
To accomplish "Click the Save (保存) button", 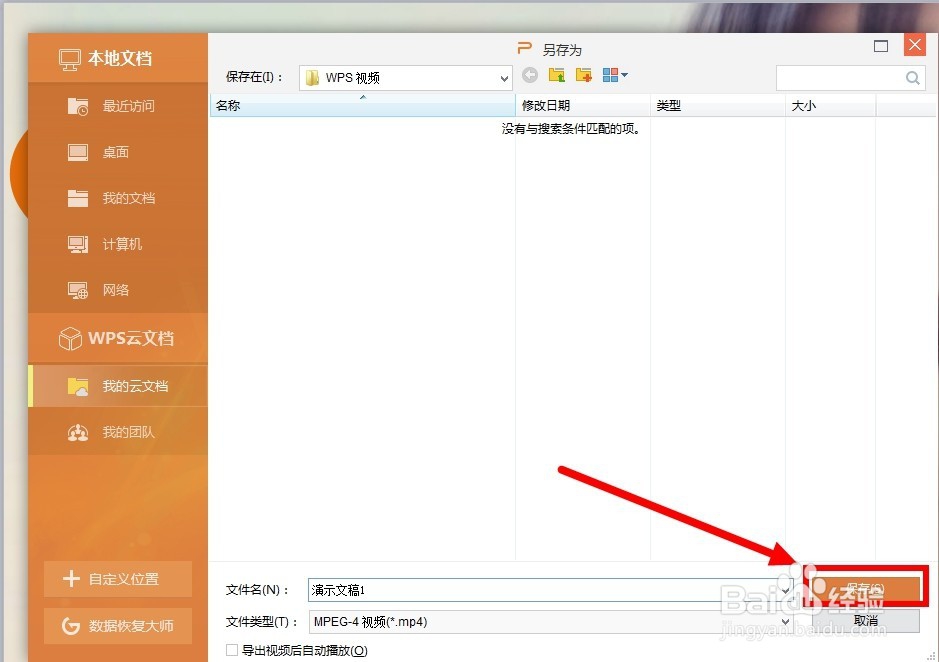I will click(x=865, y=589).
